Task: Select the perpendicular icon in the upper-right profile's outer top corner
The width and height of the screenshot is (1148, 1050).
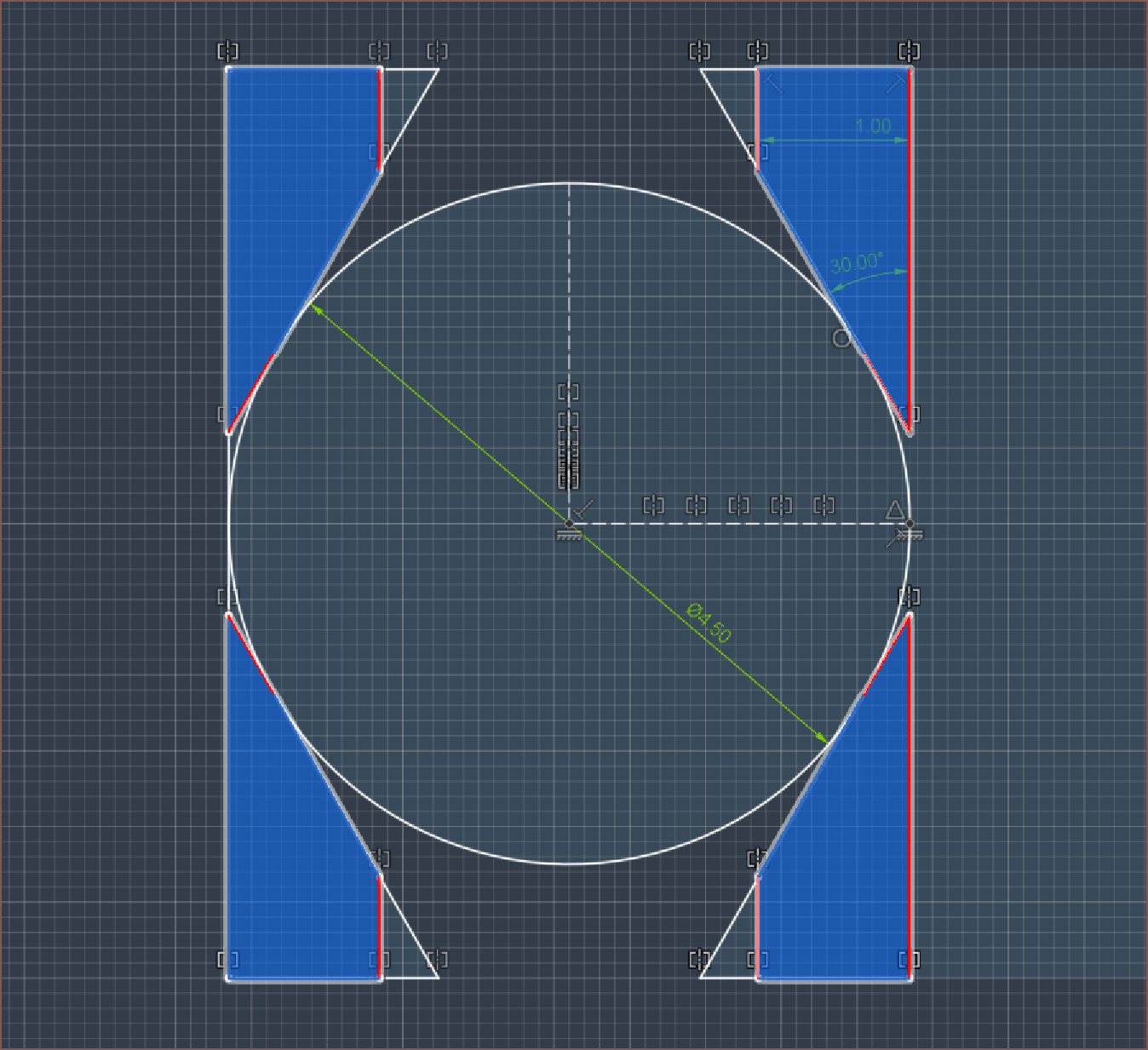Action: pos(894,83)
